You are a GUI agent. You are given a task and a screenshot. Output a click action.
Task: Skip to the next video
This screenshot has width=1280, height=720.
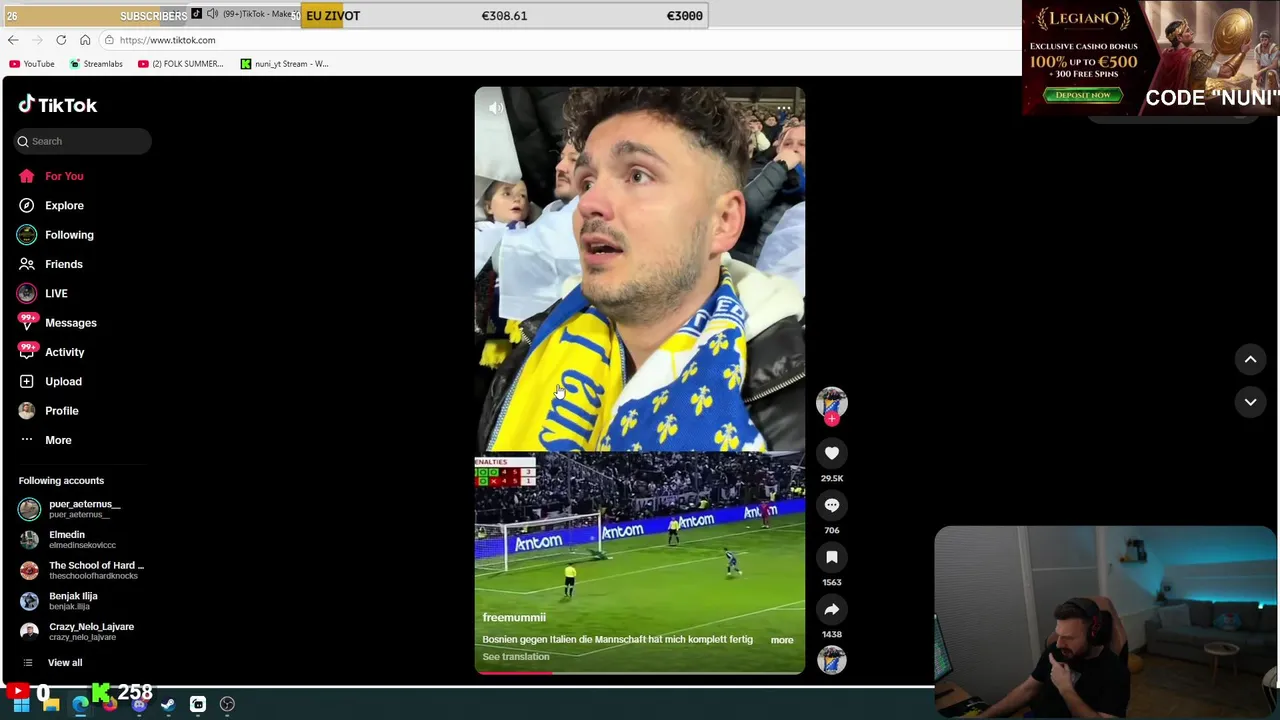1250,402
